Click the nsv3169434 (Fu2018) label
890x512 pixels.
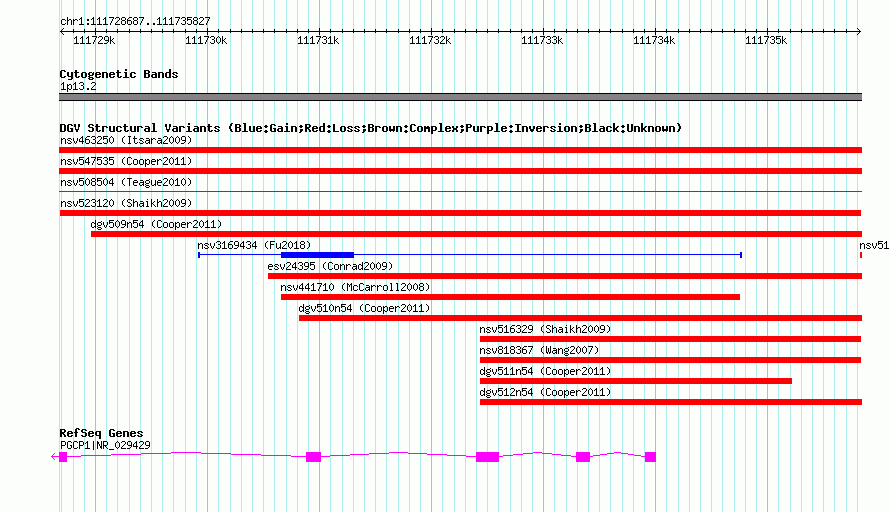point(254,245)
